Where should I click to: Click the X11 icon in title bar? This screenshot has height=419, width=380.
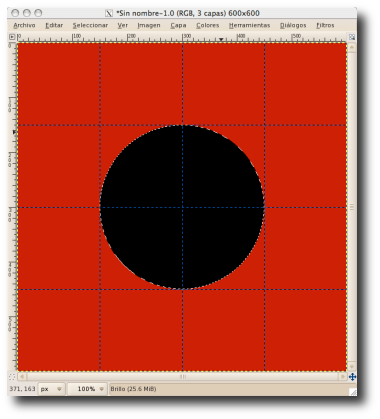pos(109,13)
